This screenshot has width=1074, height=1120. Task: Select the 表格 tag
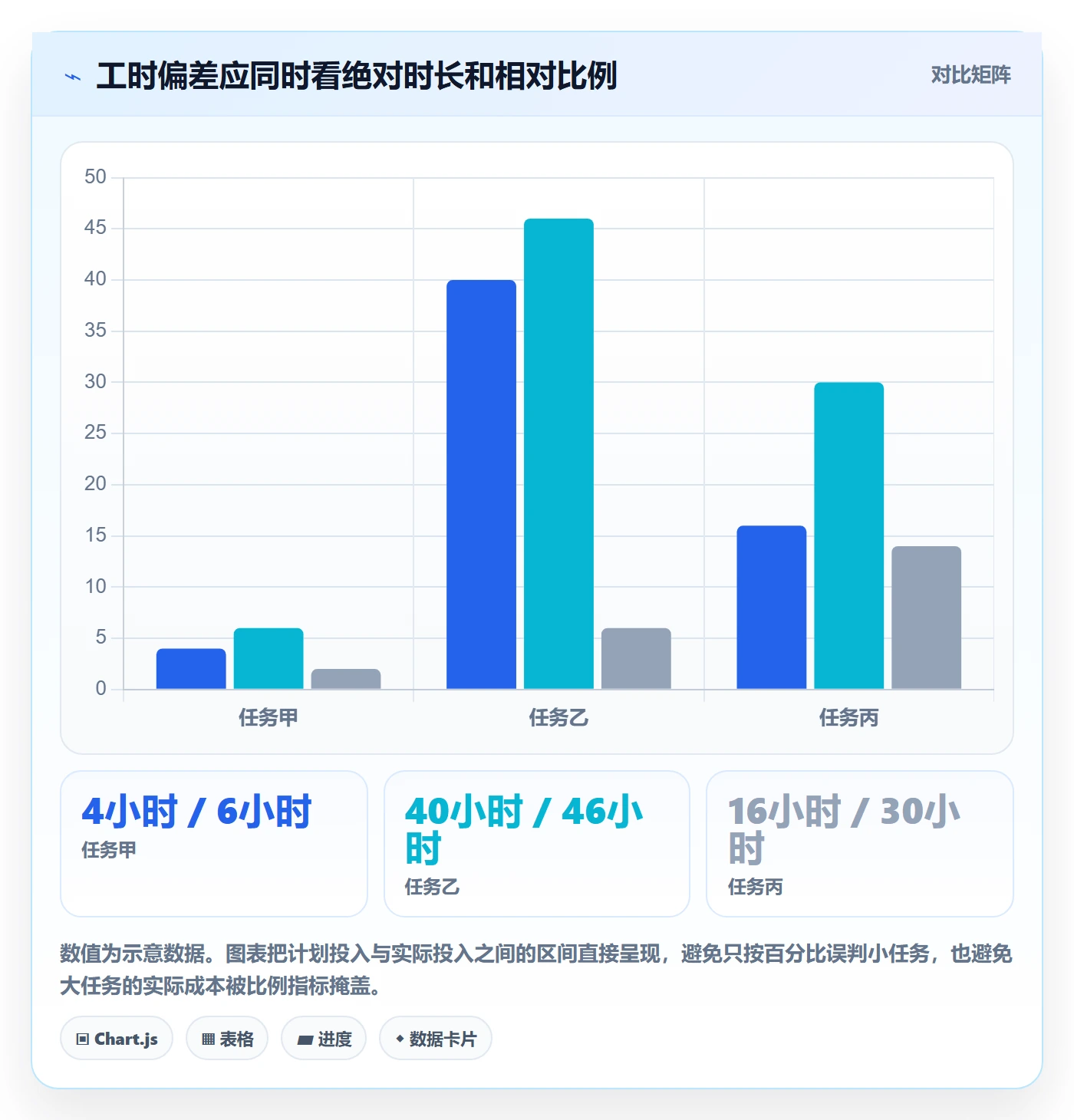(227, 1039)
